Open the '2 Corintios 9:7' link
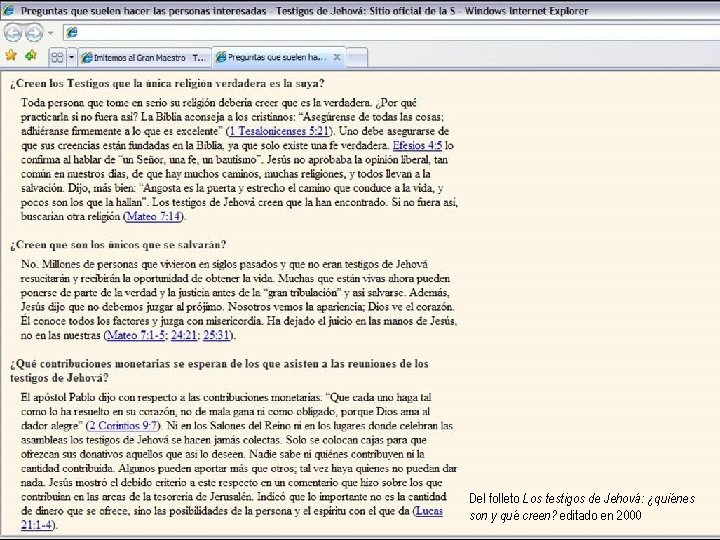720x540 pixels. pos(123,426)
